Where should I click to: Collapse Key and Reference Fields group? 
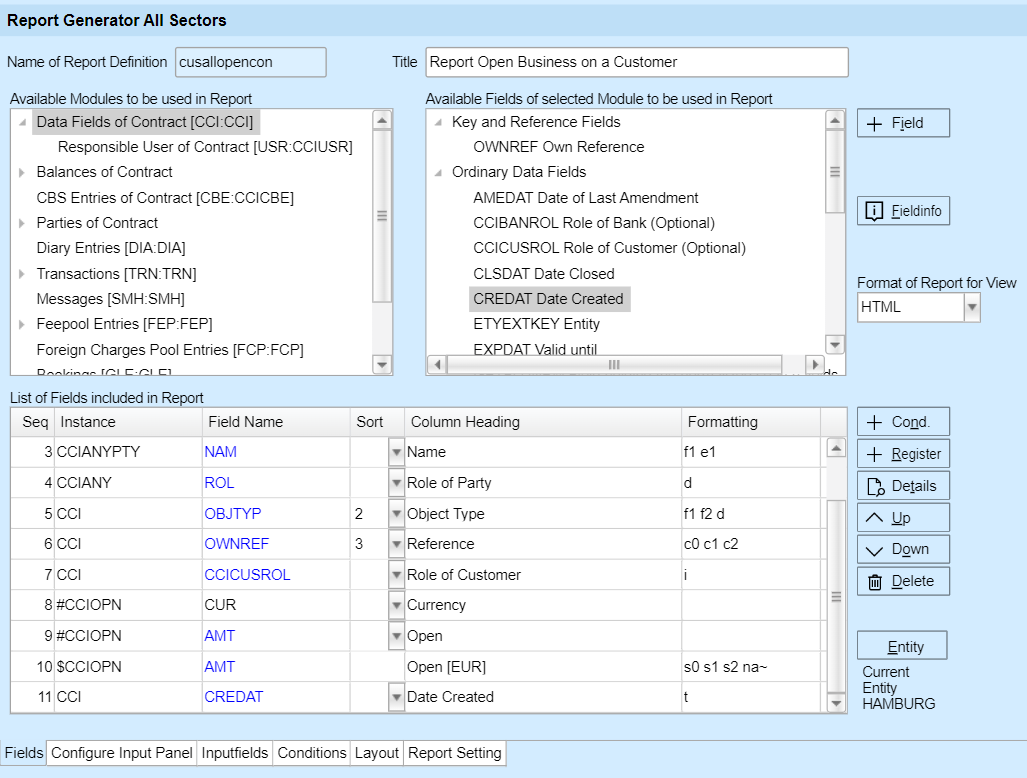coord(438,122)
